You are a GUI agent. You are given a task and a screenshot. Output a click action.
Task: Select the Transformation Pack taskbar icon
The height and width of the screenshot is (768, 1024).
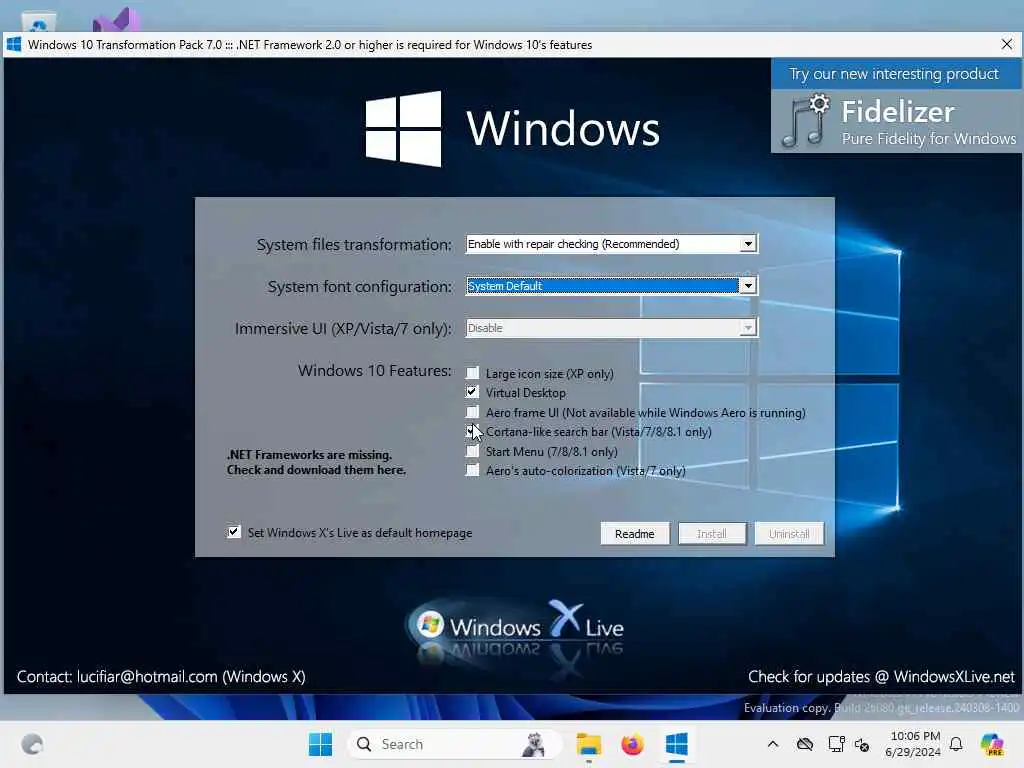coord(677,744)
